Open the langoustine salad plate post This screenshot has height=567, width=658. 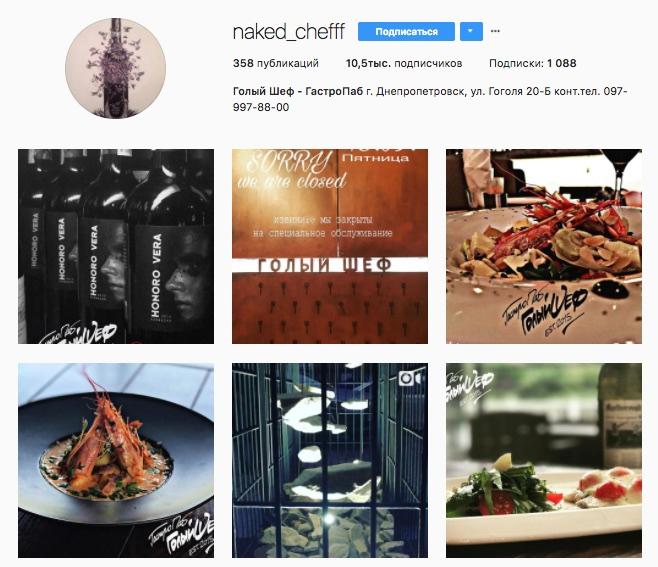544,246
